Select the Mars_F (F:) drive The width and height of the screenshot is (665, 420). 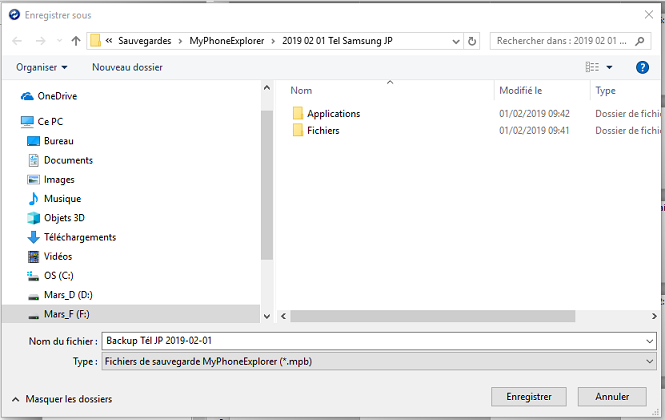[x=67, y=314]
